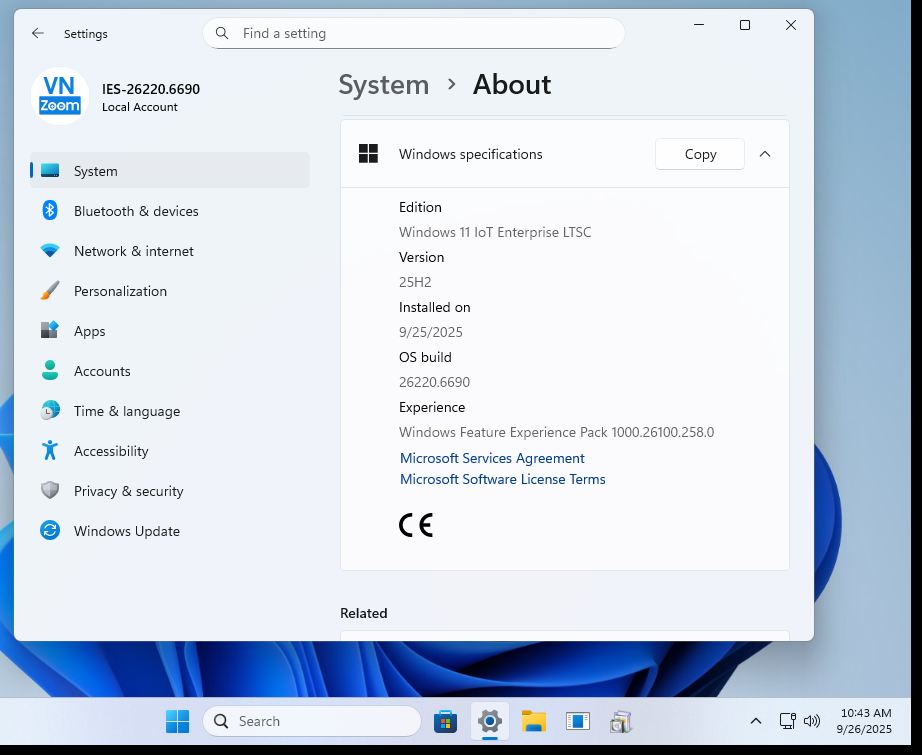Open the clock showing 10:43 AM

865,721
